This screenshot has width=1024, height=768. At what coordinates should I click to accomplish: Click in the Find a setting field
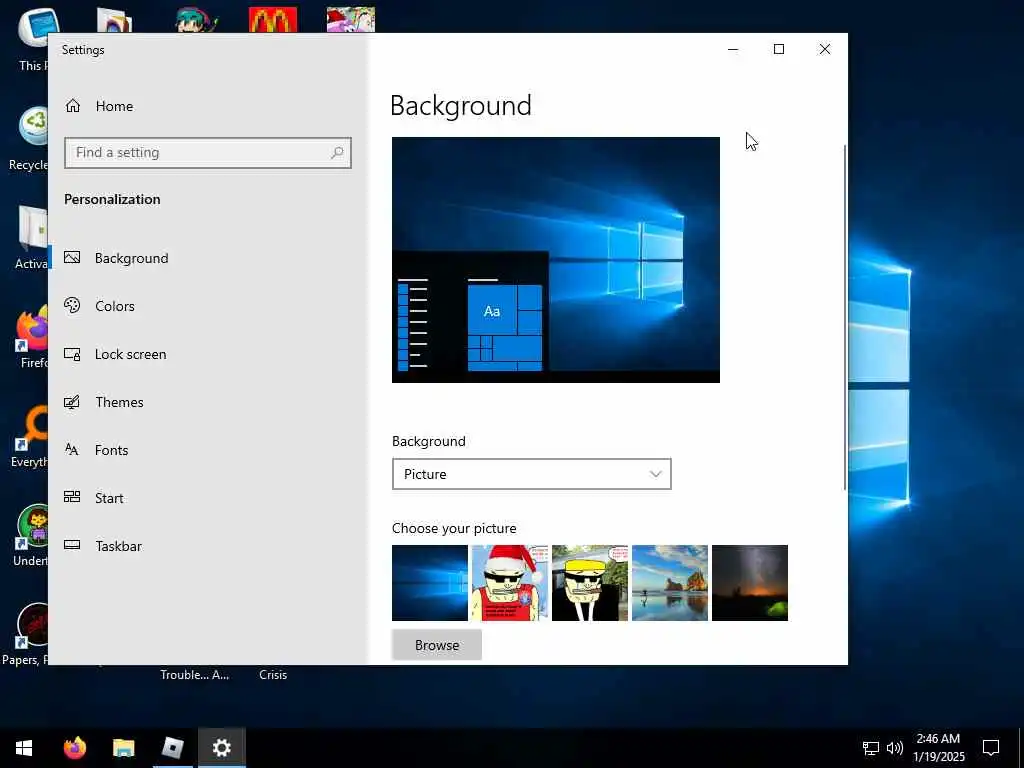[208, 153]
